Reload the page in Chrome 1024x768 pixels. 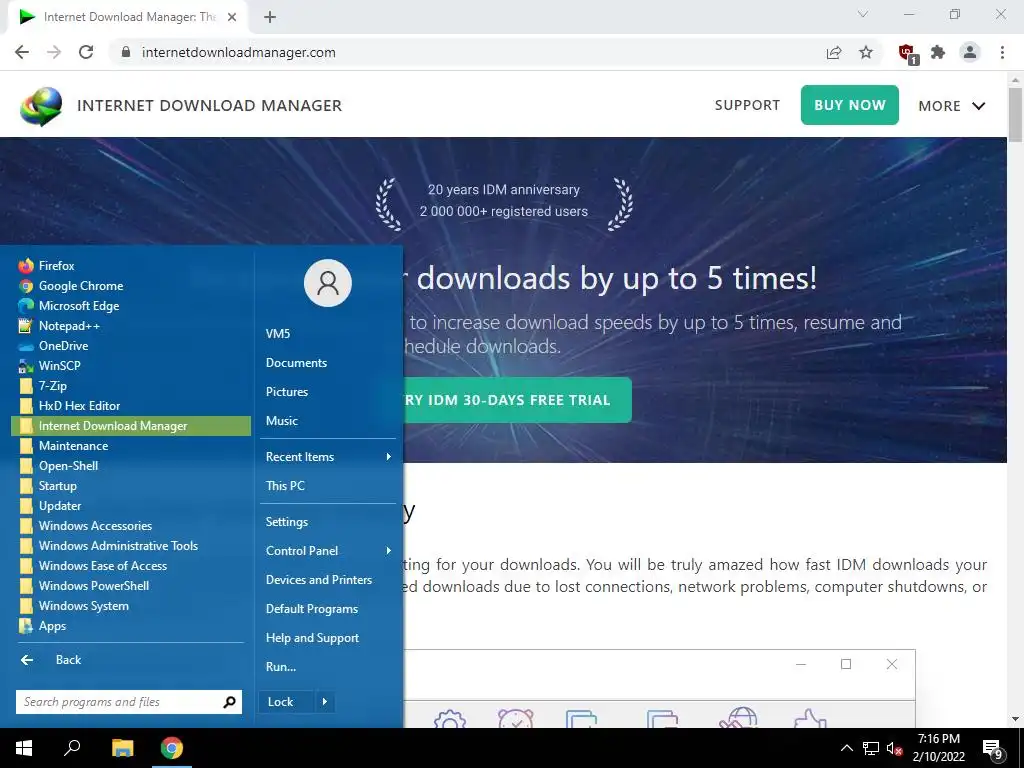pos(86,52)
